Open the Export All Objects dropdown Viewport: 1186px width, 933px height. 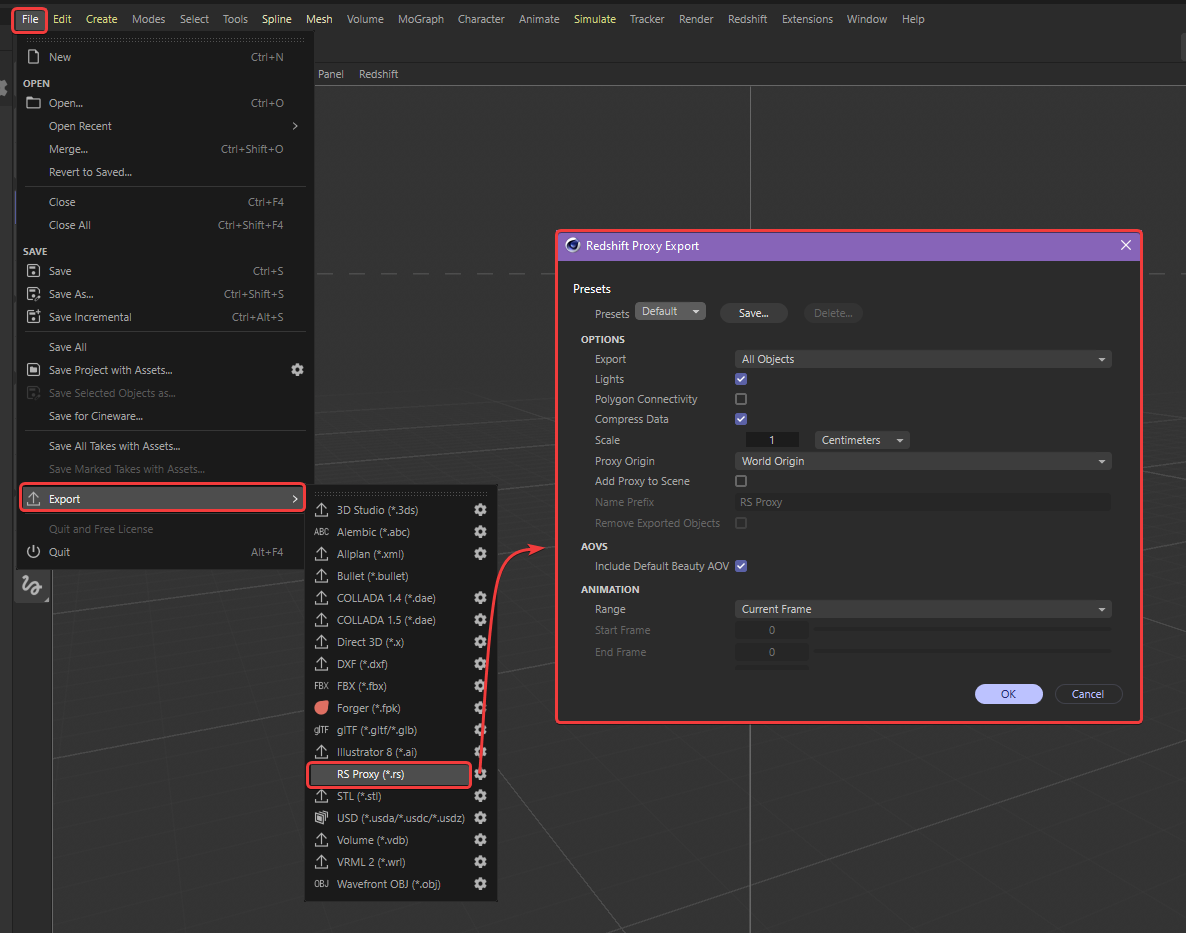(x=923, y=359)
